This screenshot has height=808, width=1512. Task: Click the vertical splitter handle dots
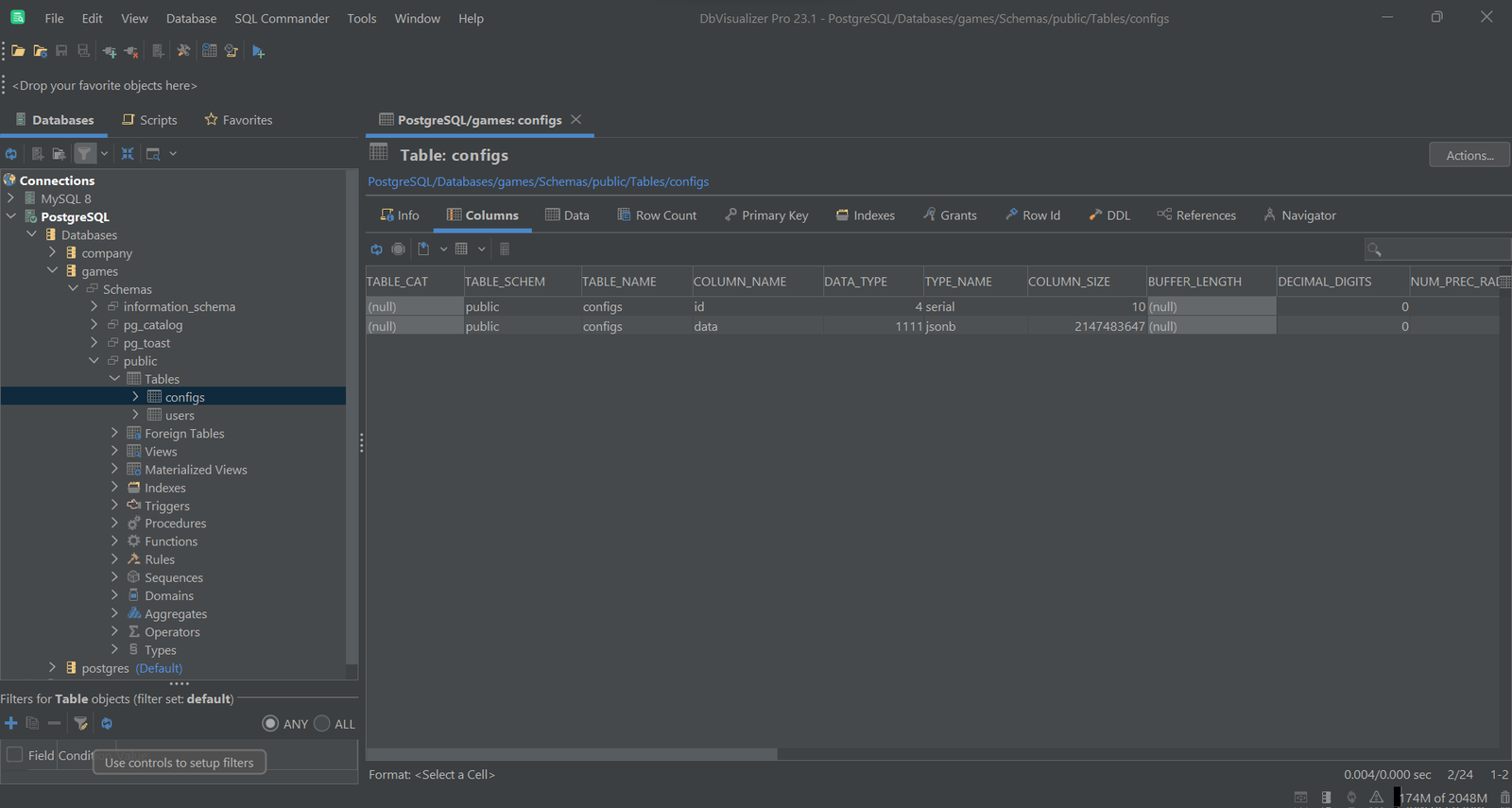[361, 442]
